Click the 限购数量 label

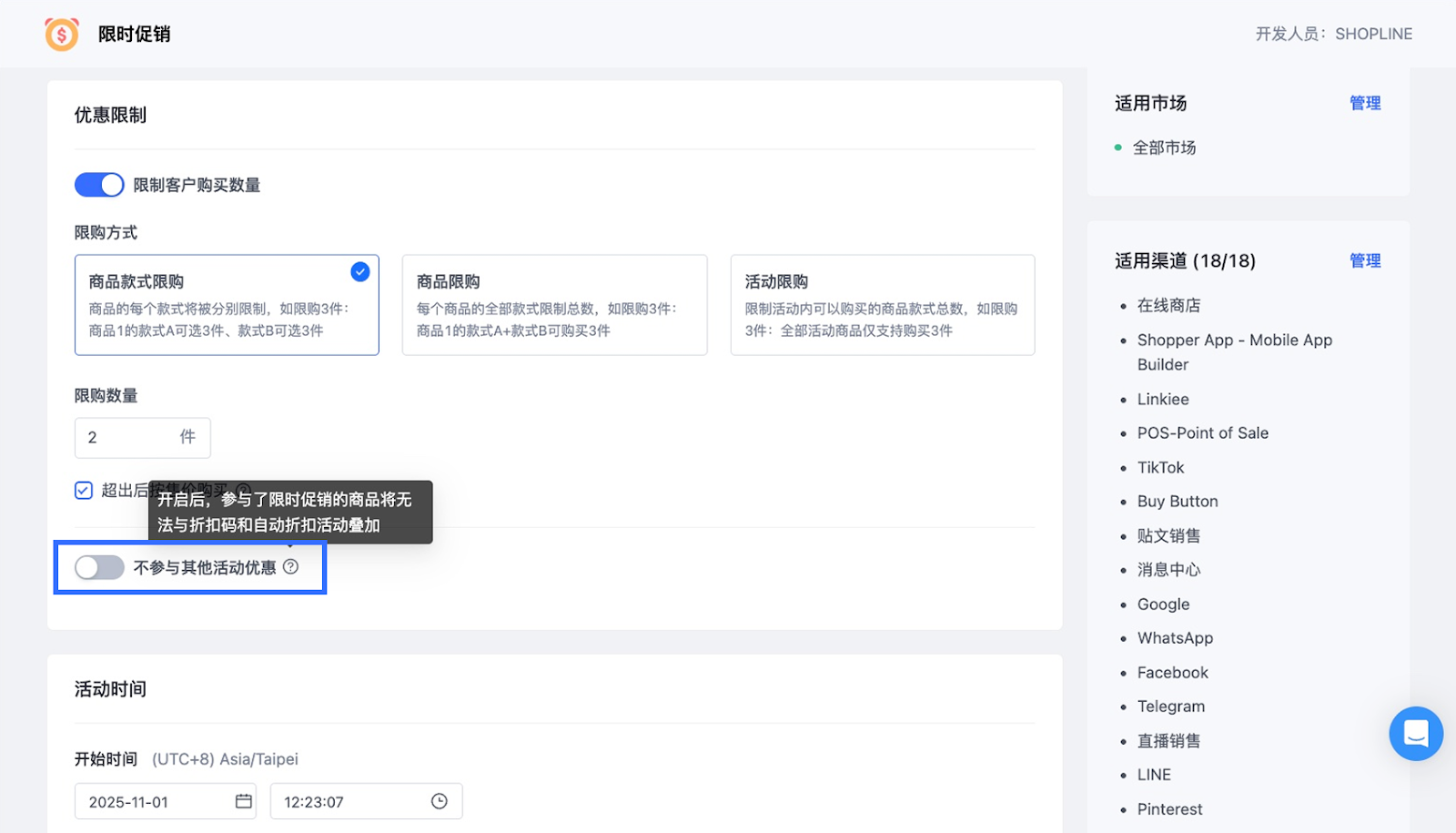(106, 395)
